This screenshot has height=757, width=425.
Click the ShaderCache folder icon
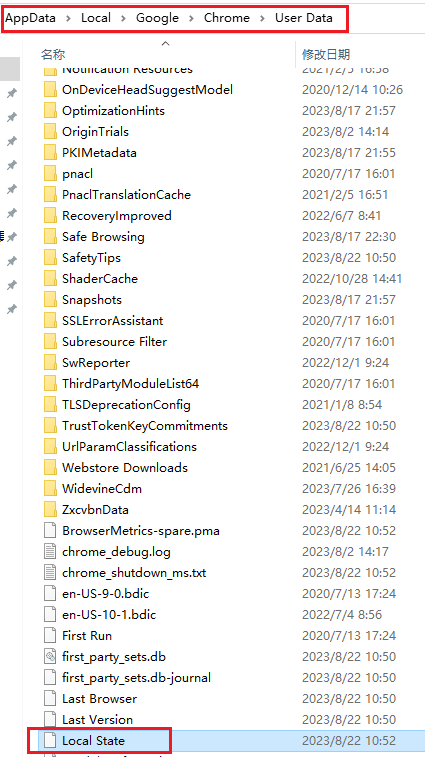(50, 279)
